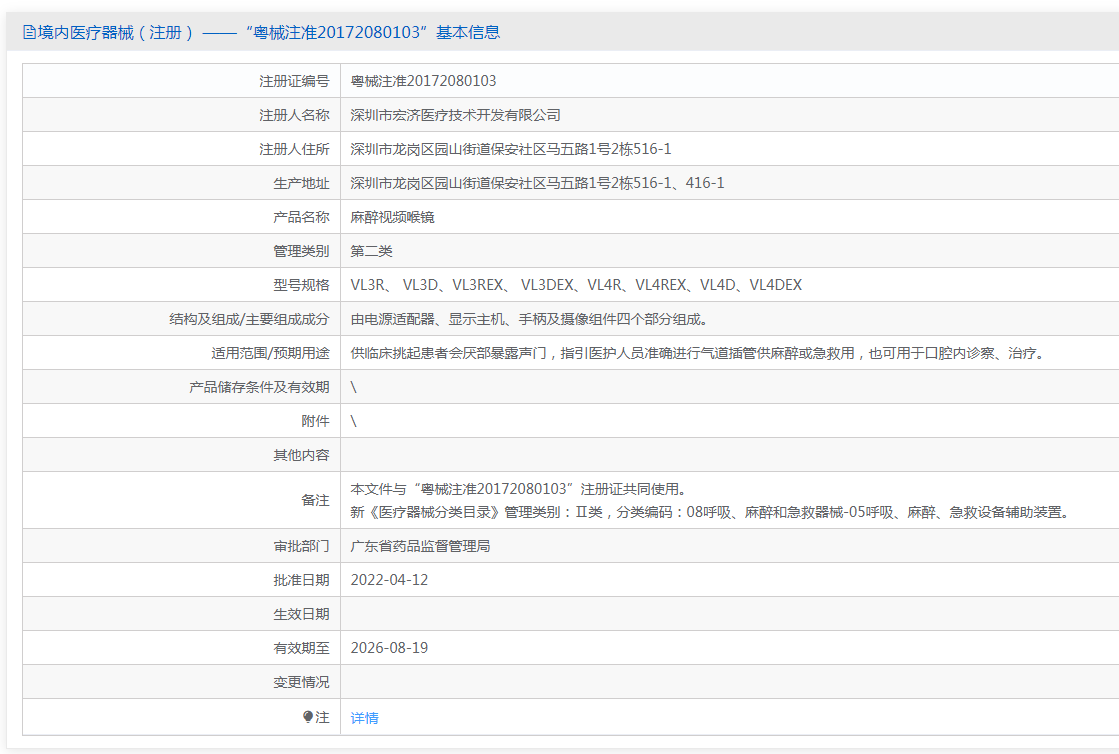This screenshot has width=1119, height=754.
Task: Click the 变更情况 row label
Action: pyautogui.click(x=301, y=682)
